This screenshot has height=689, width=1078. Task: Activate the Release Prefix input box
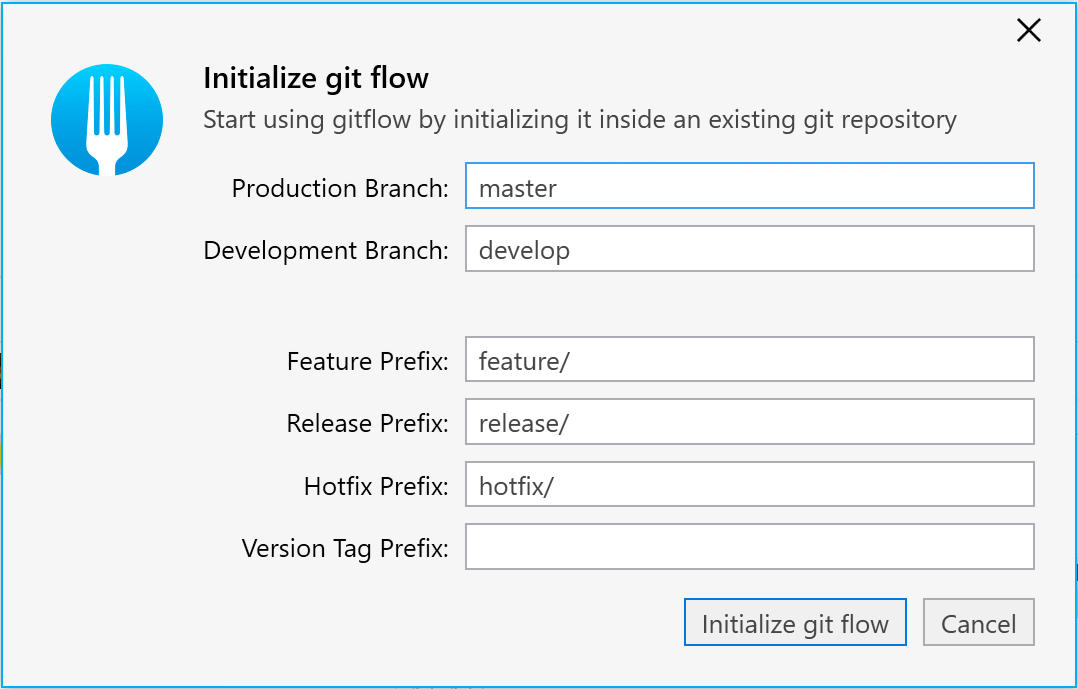click(x=749, y=422)
